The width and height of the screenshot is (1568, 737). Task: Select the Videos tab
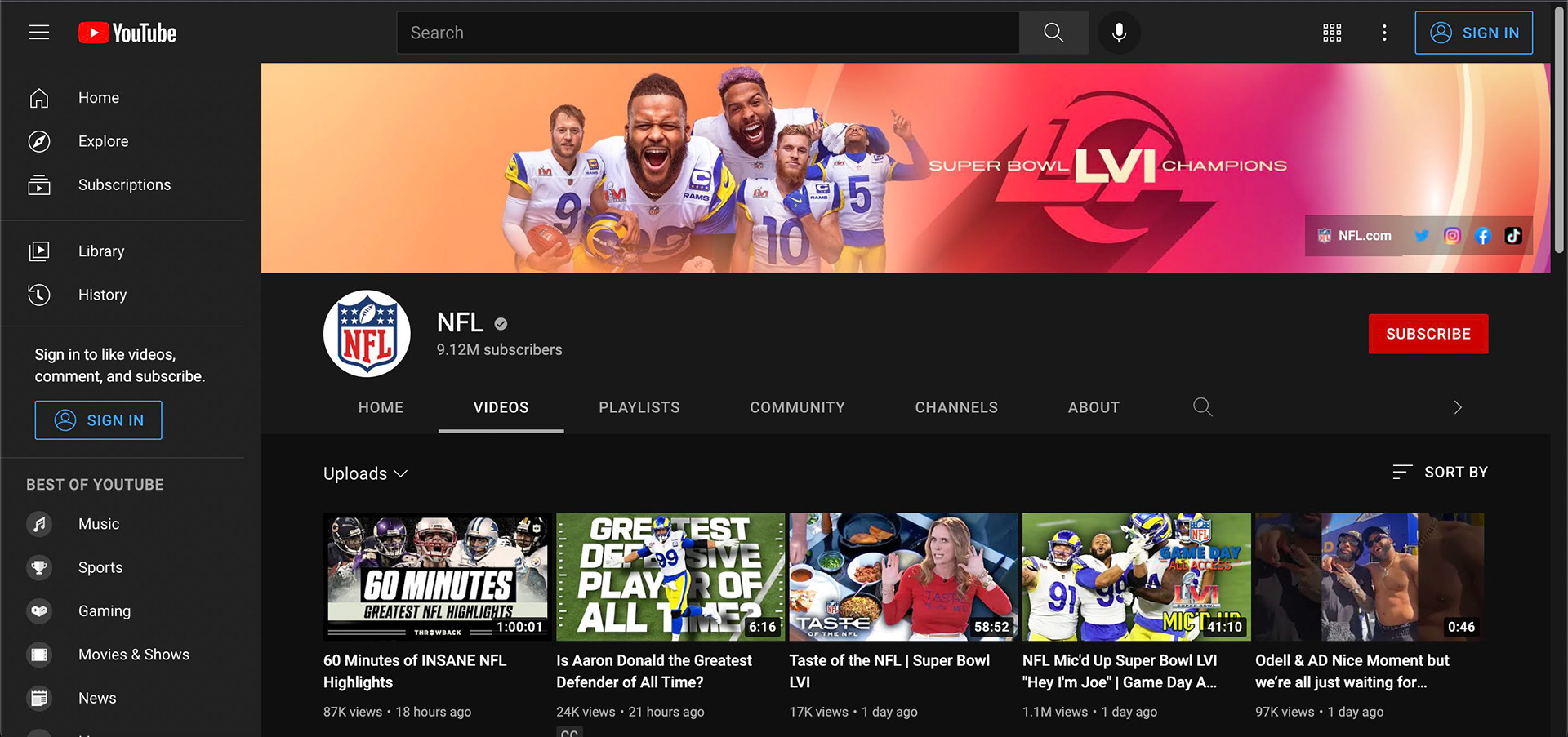(x=501, y=407)
